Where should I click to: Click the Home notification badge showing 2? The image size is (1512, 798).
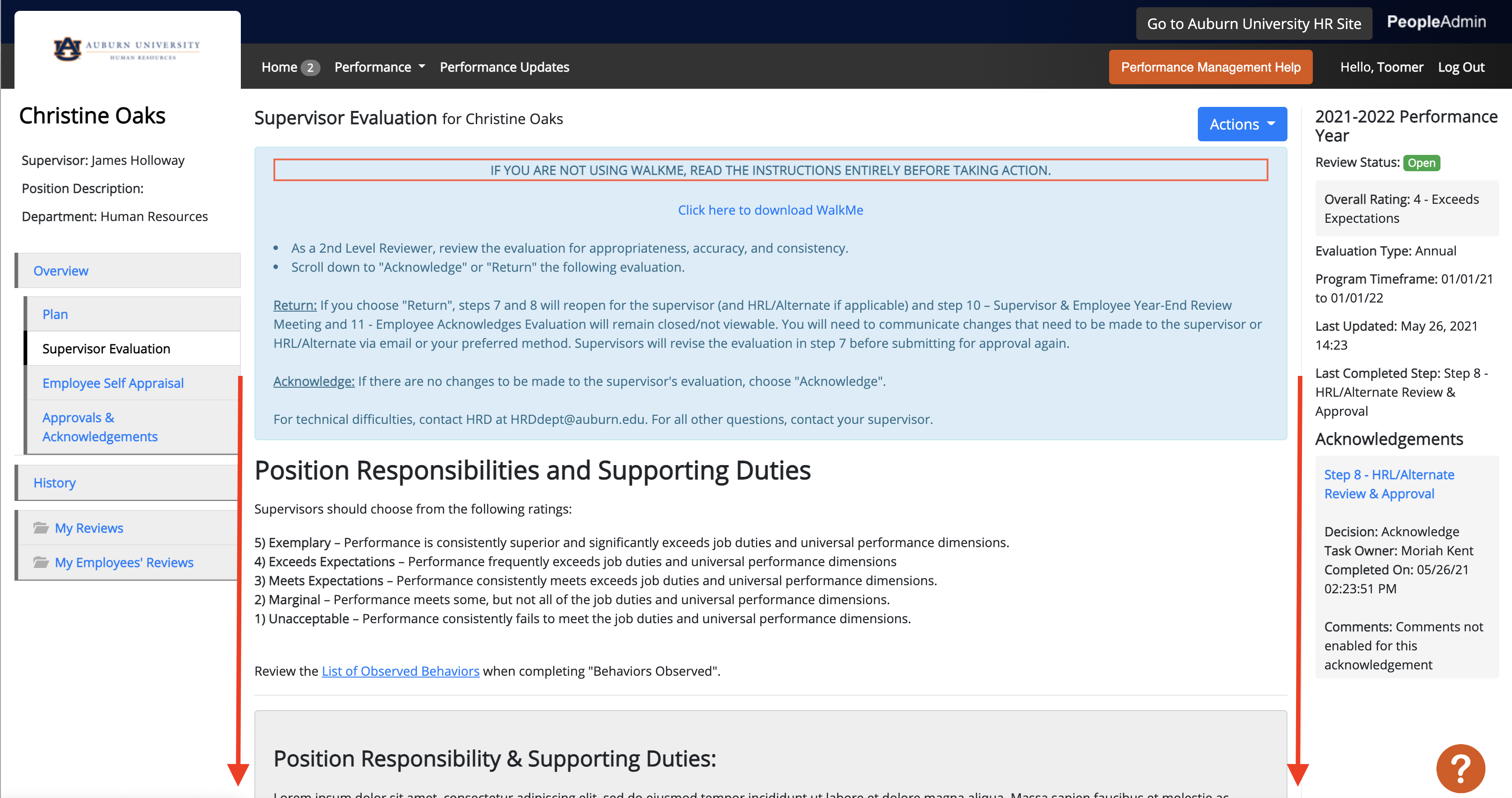point(310,67)
